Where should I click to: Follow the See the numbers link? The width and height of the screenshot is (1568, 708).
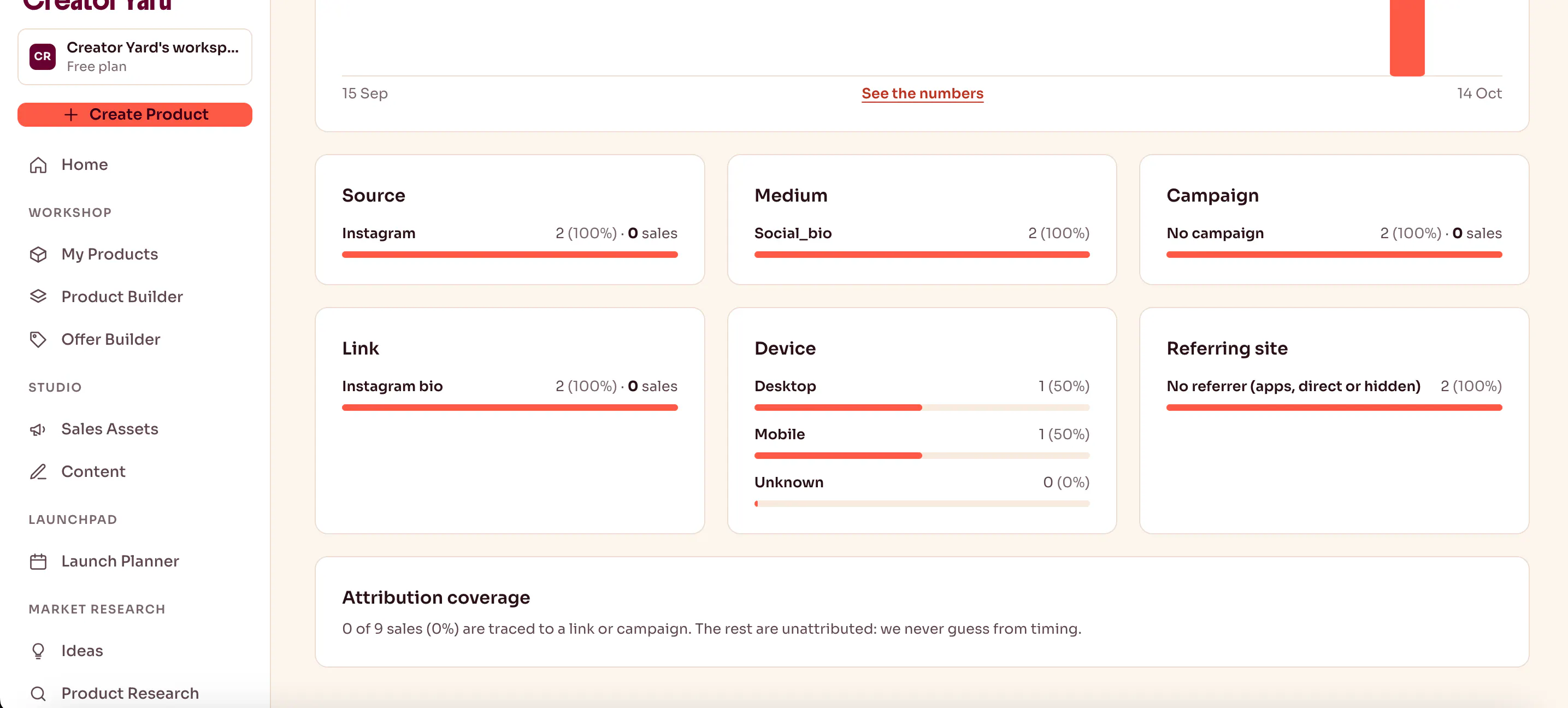(x=922, y=93)
